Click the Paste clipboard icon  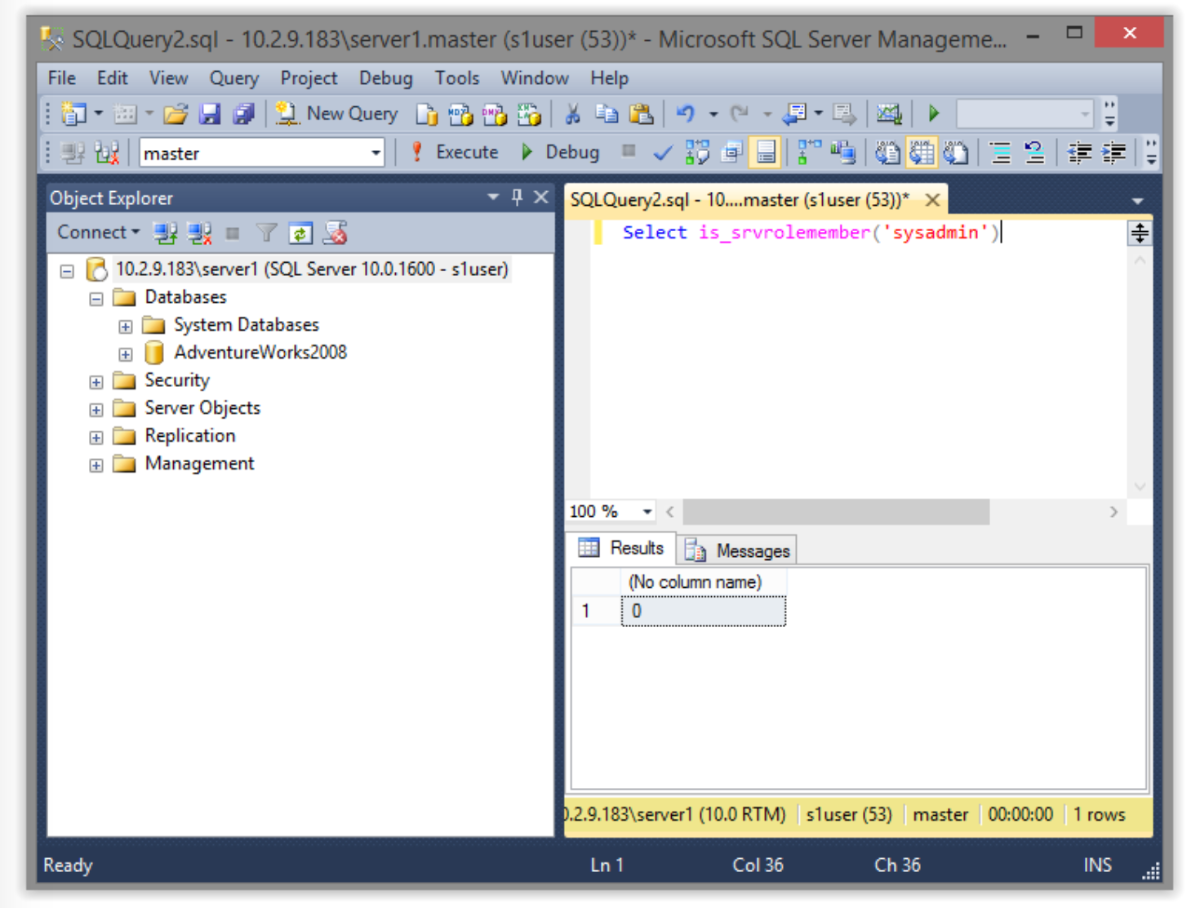click(641, 114)
